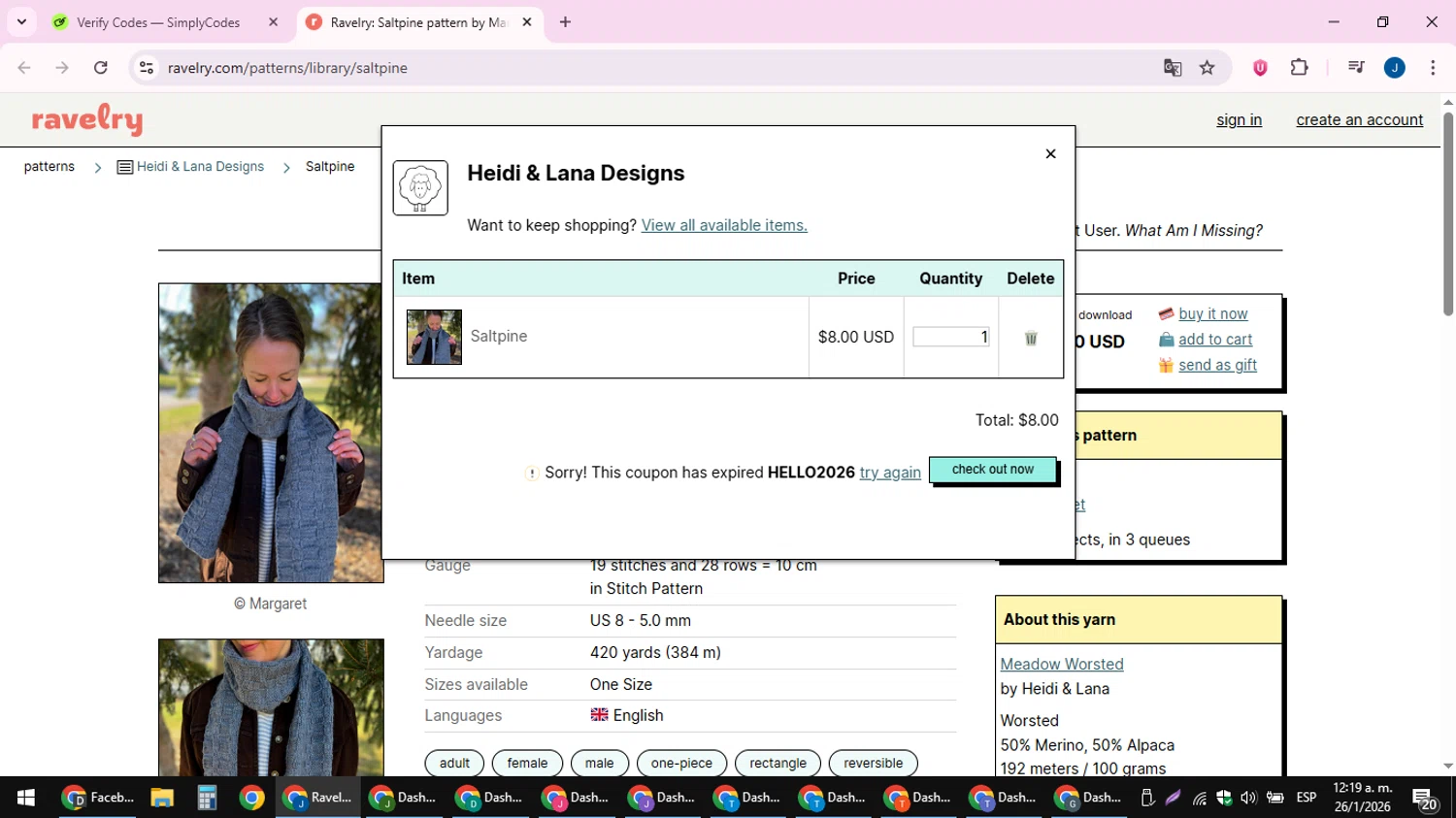This screenshot has height=818, width=1456.
Task: Open the extensions puzzle icon
Action: tap(1300, 68)
